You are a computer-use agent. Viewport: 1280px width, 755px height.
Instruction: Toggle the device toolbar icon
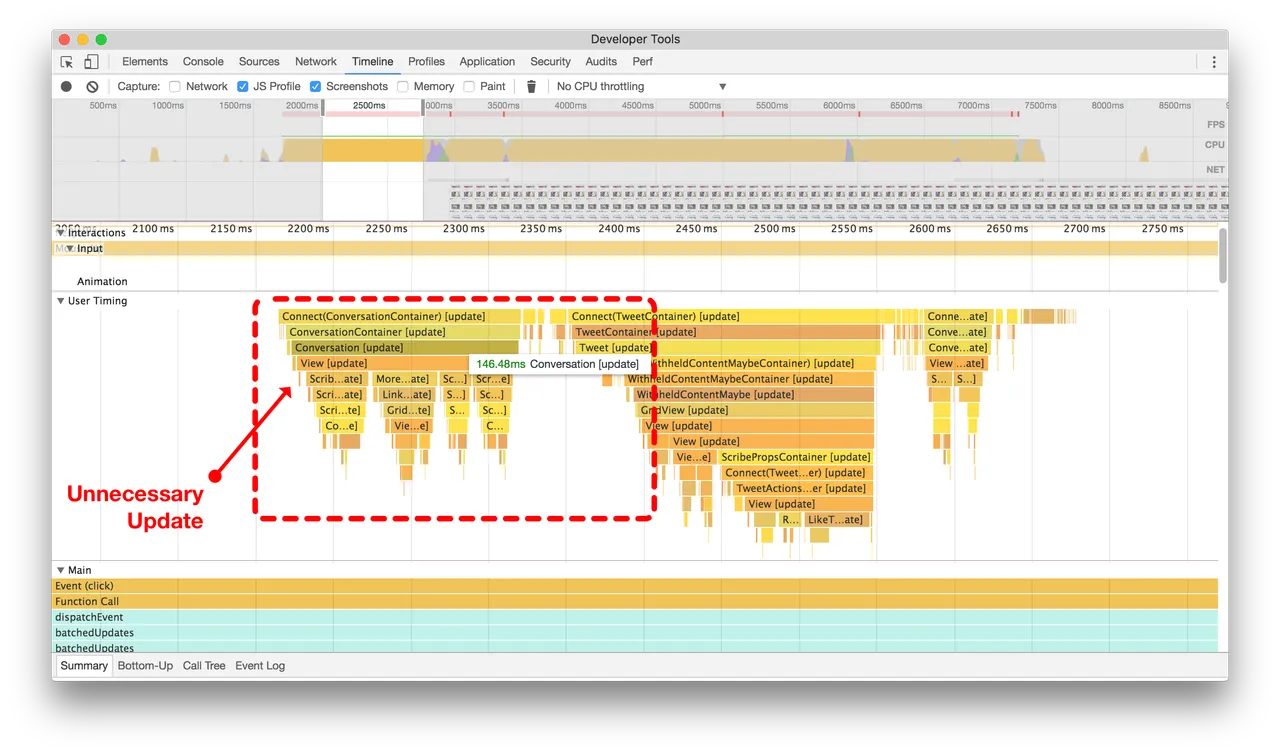click(x=89, y=61)
